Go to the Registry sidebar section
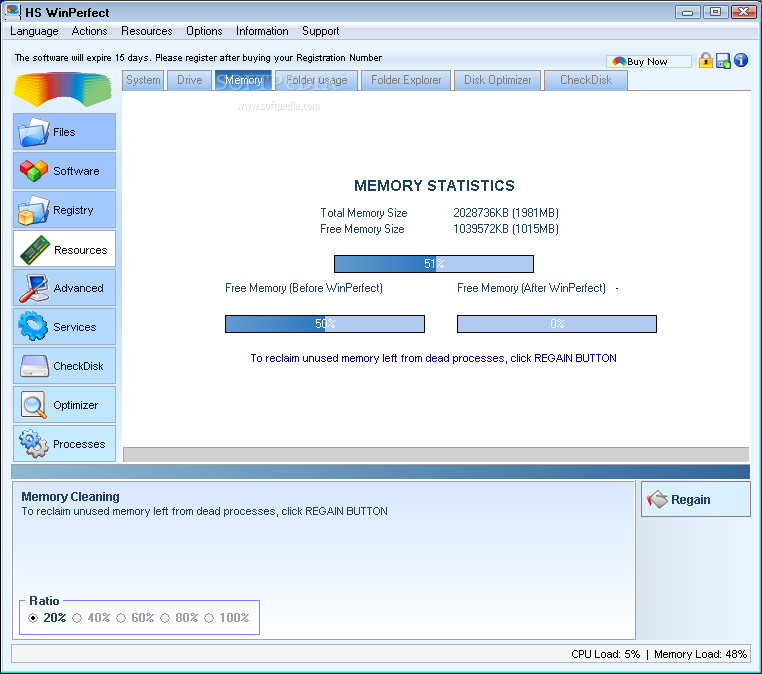Screen dimensions: 762x674 pos(64,209)
